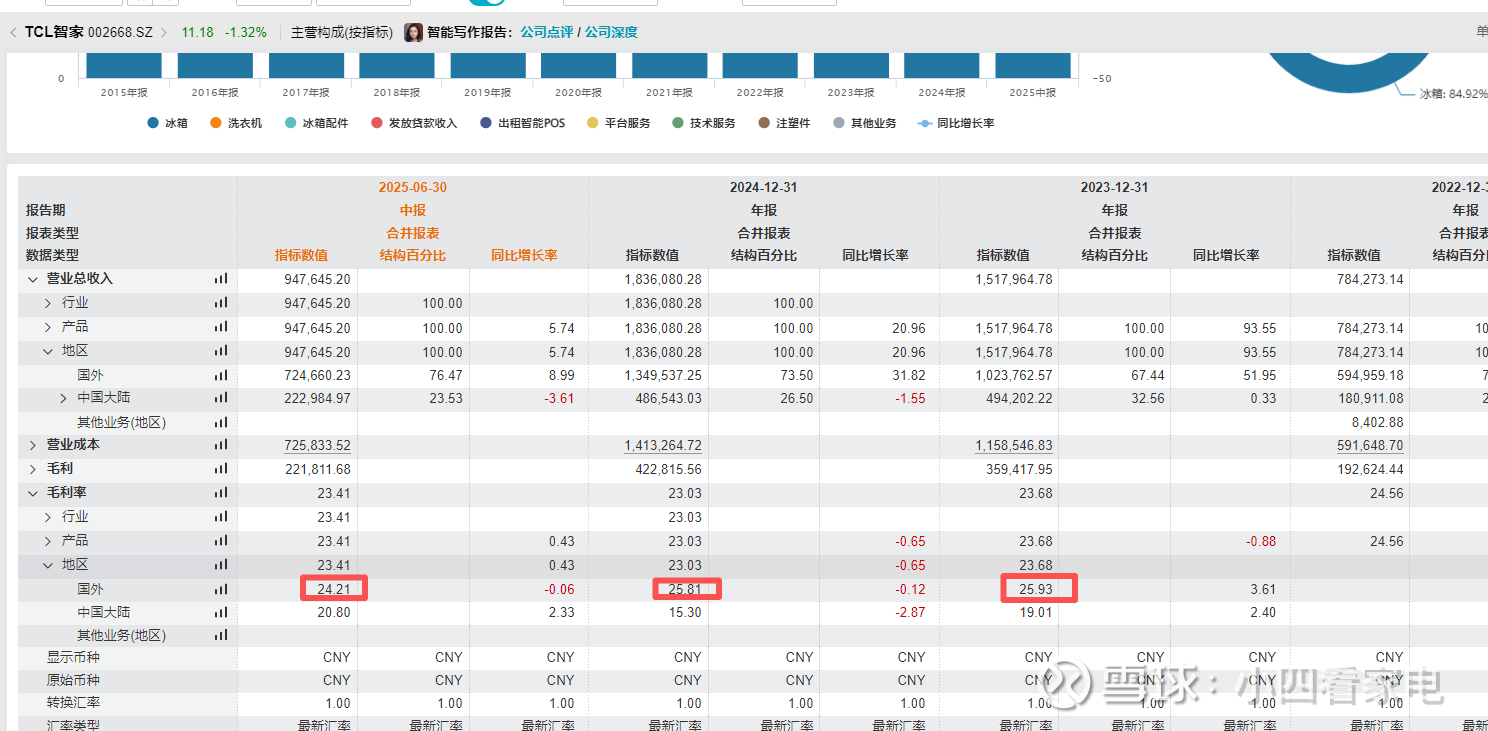The height and width of the screenshot is (731, 1488).
Task: Click the 显示币种 row label
Action: coord(73,657)
